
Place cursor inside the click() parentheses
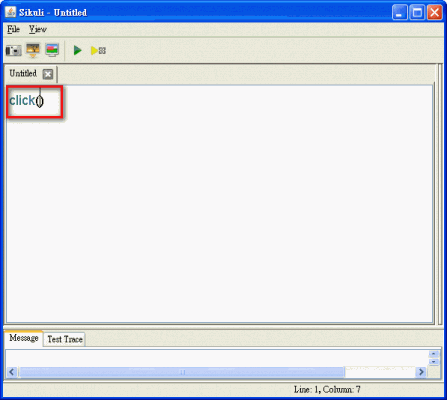[x=40, y=101]
